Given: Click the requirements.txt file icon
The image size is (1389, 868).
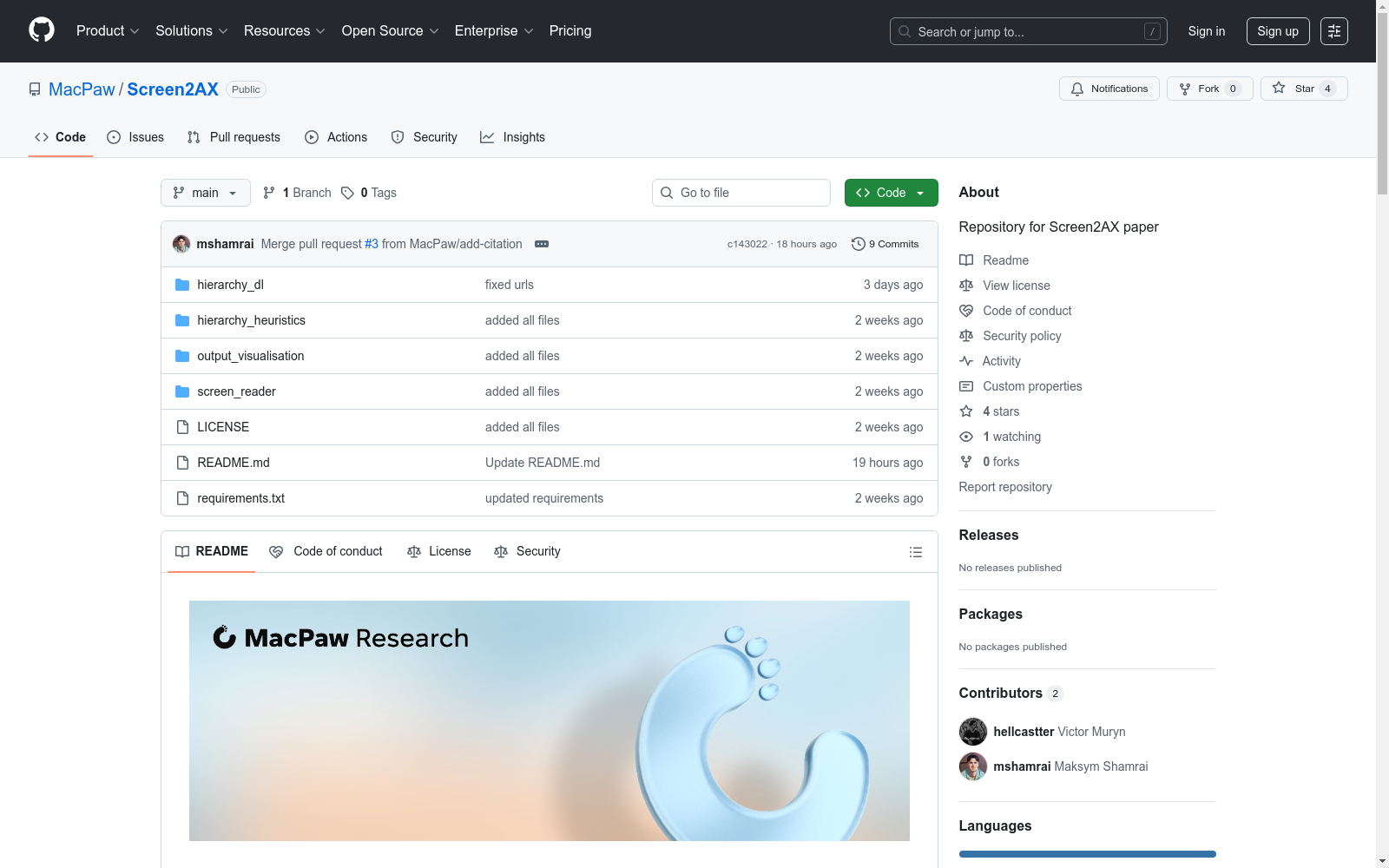Looking at the screenshot, I should tap(182, 498).
